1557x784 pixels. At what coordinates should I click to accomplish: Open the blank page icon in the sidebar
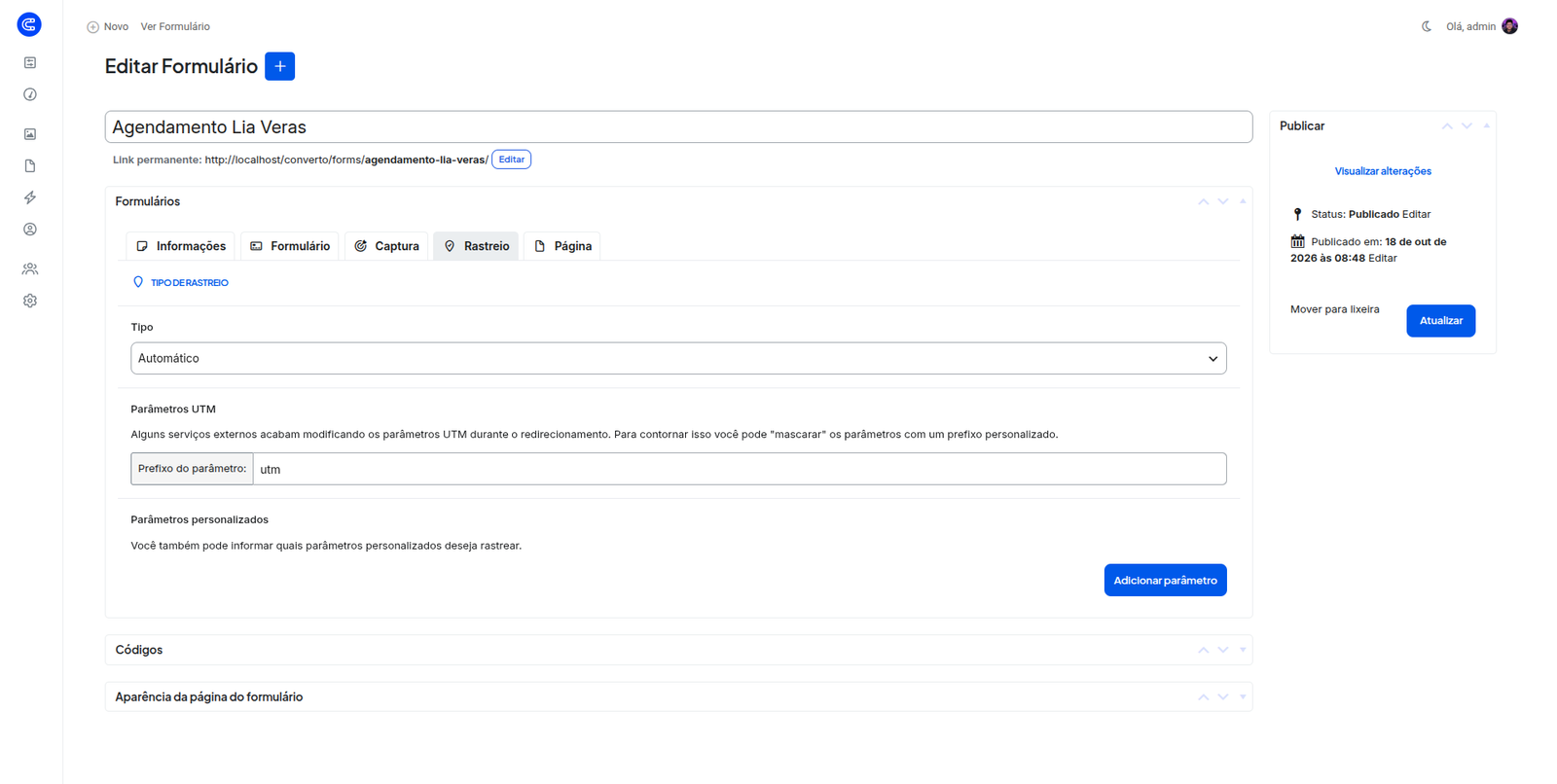(x=30, y=166)
